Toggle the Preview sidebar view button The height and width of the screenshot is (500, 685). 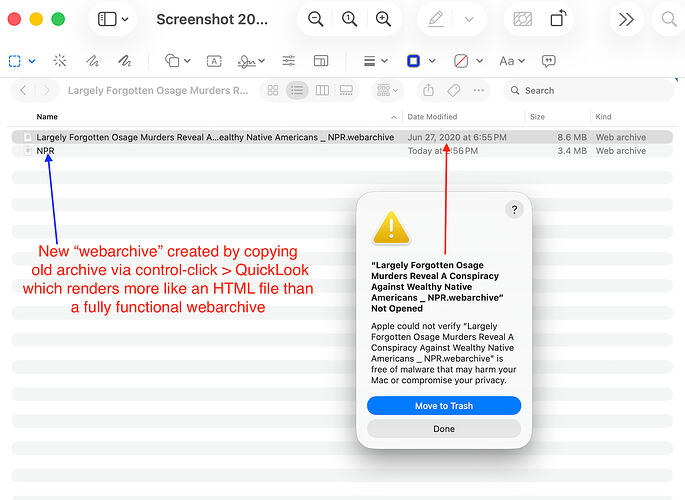(x=107, y=19)
